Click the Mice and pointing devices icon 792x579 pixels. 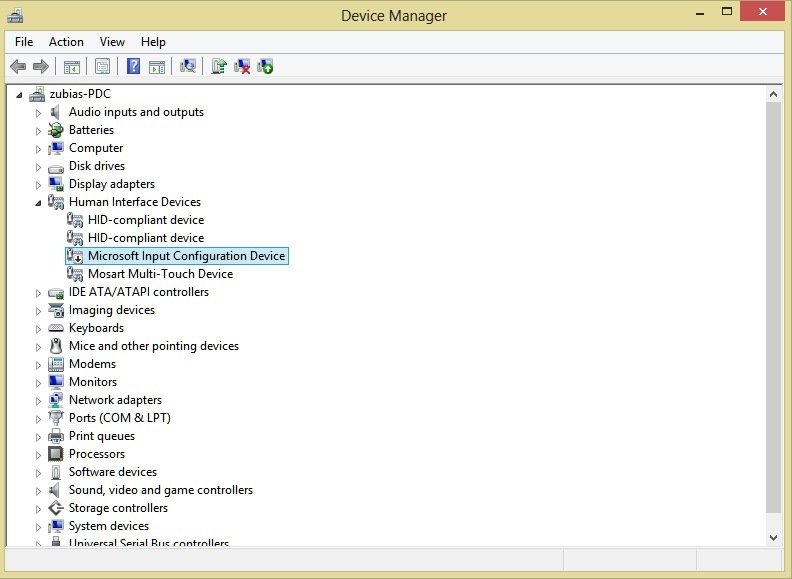tap(56, 346)
